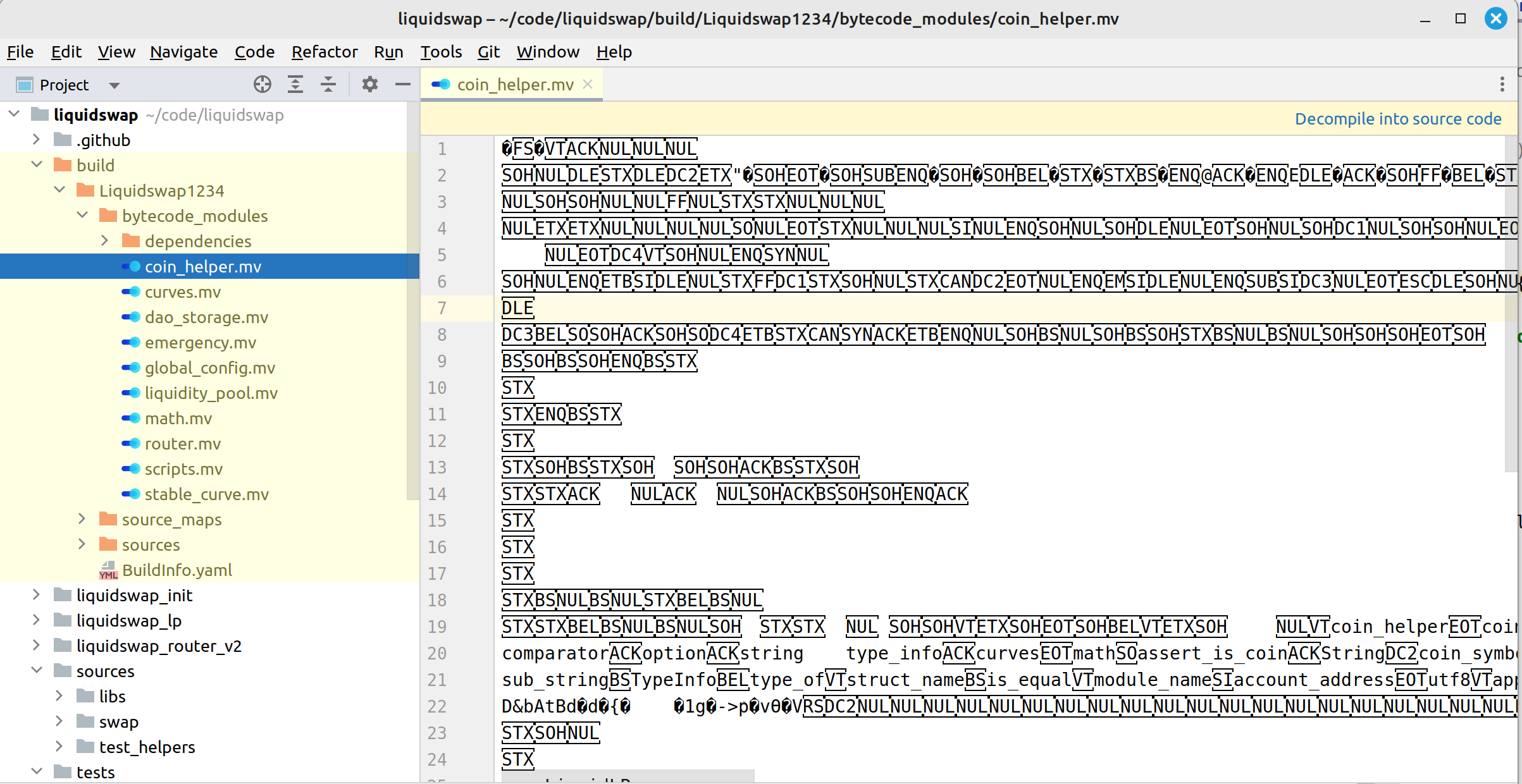Screen dimensions: 1522x784
Task: Click the router.mv file icon
Action: [131, 444]
